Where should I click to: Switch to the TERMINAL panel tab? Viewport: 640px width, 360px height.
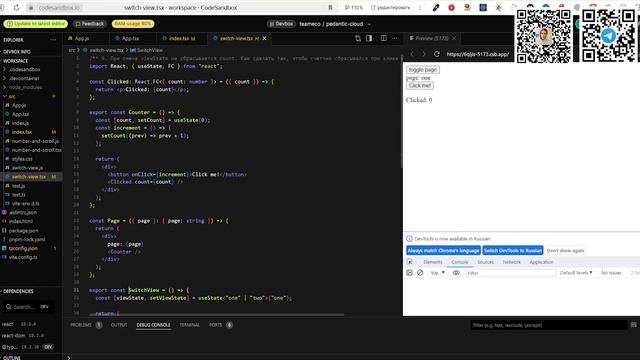pyautogui.click(x=190, y=325)
